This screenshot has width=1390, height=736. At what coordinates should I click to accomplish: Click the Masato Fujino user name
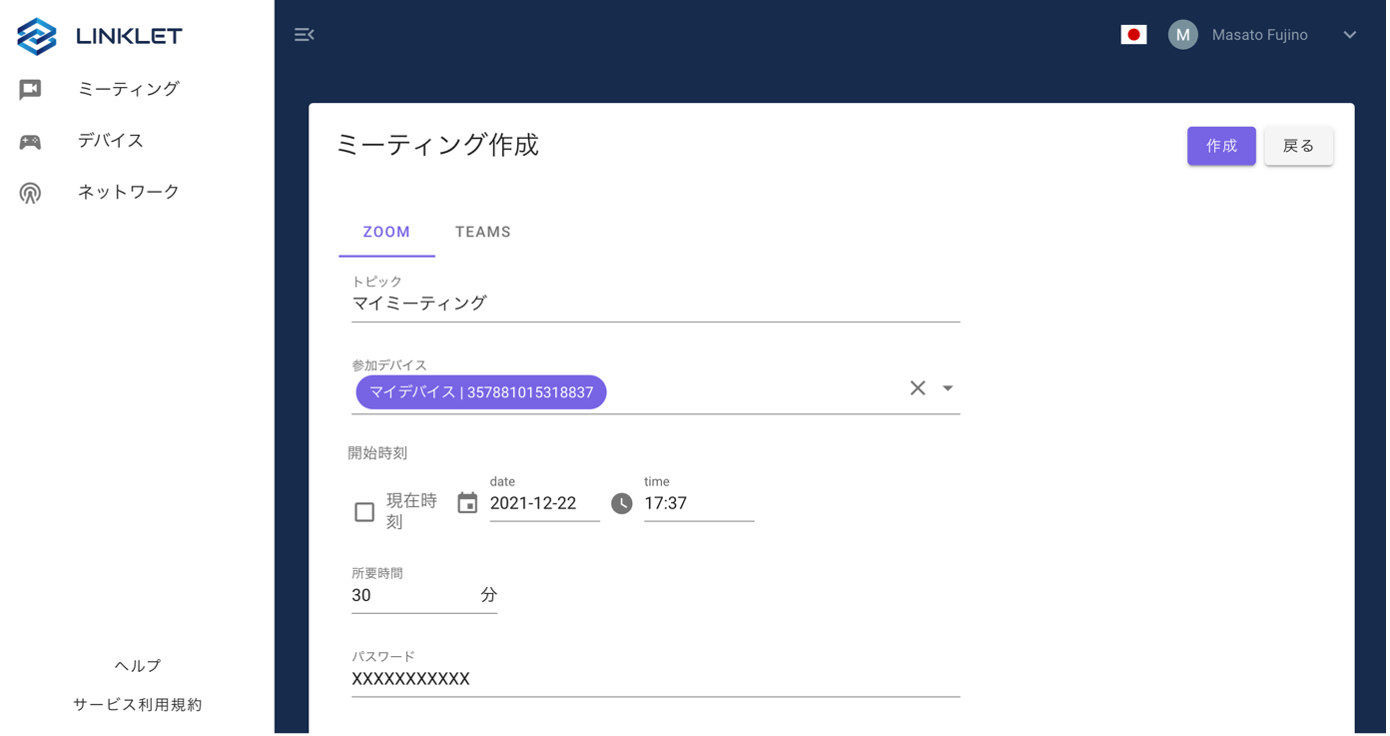(1260, 35)
